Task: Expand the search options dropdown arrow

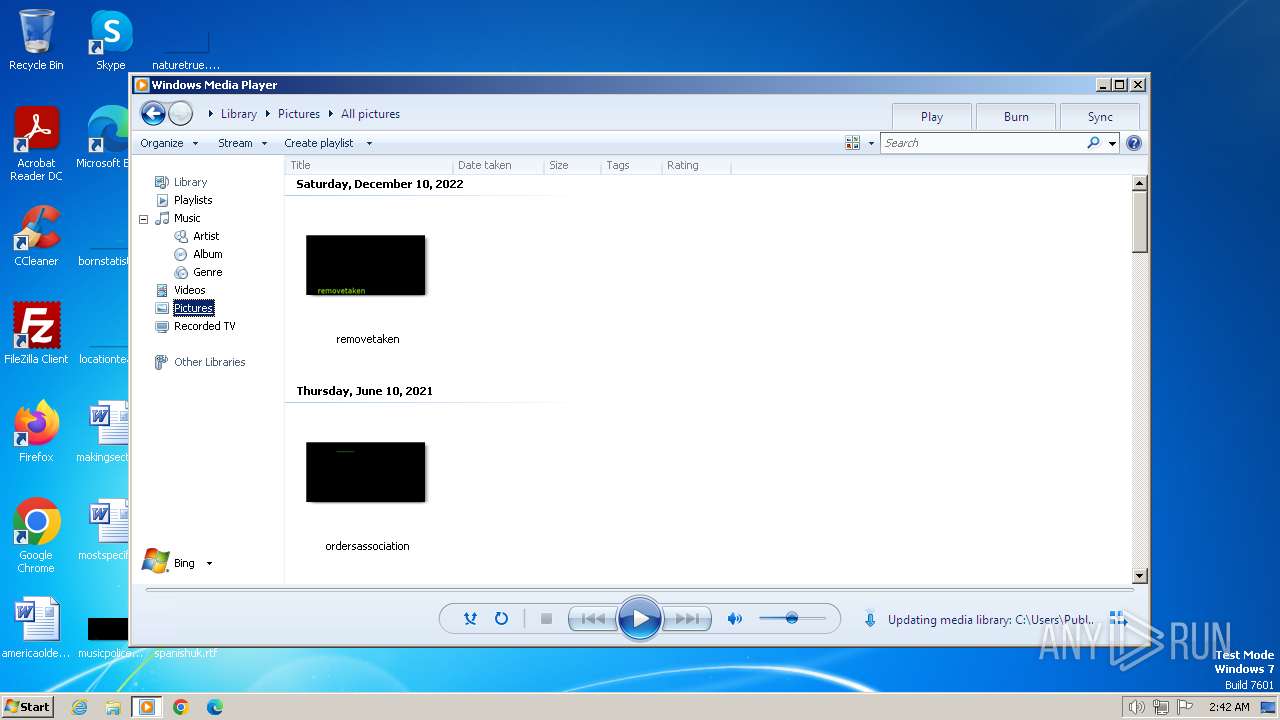Action: coord(1112,143)
